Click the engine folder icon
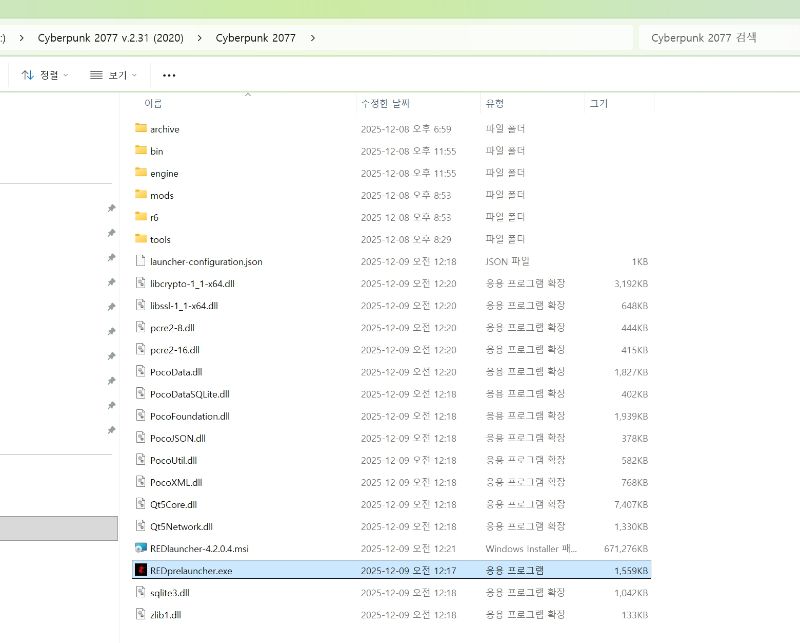Image resolution: width=800 pixels, height=643 pixels. point(141,173)
